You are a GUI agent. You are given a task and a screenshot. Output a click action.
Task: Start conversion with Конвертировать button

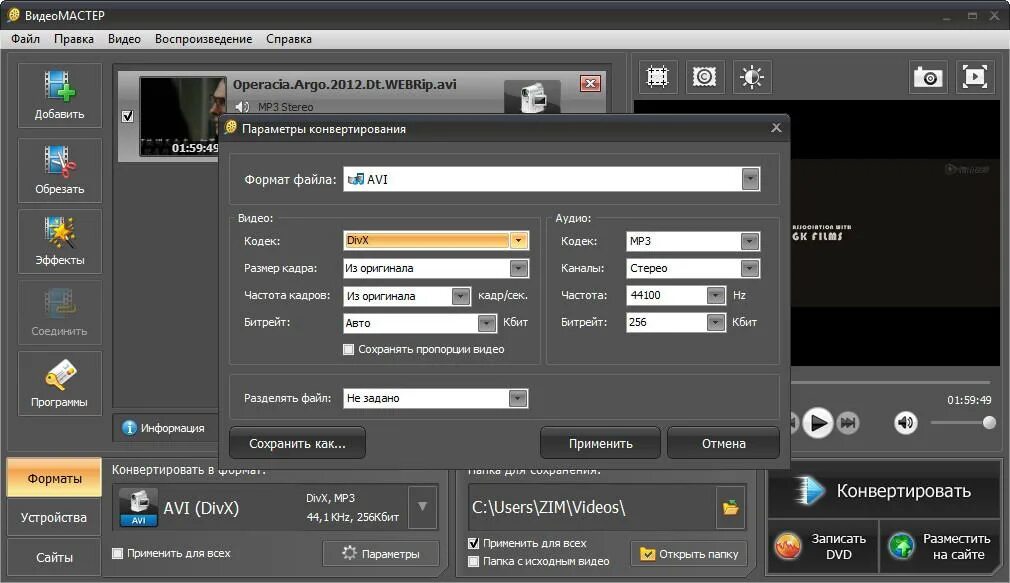coord(884,491)
